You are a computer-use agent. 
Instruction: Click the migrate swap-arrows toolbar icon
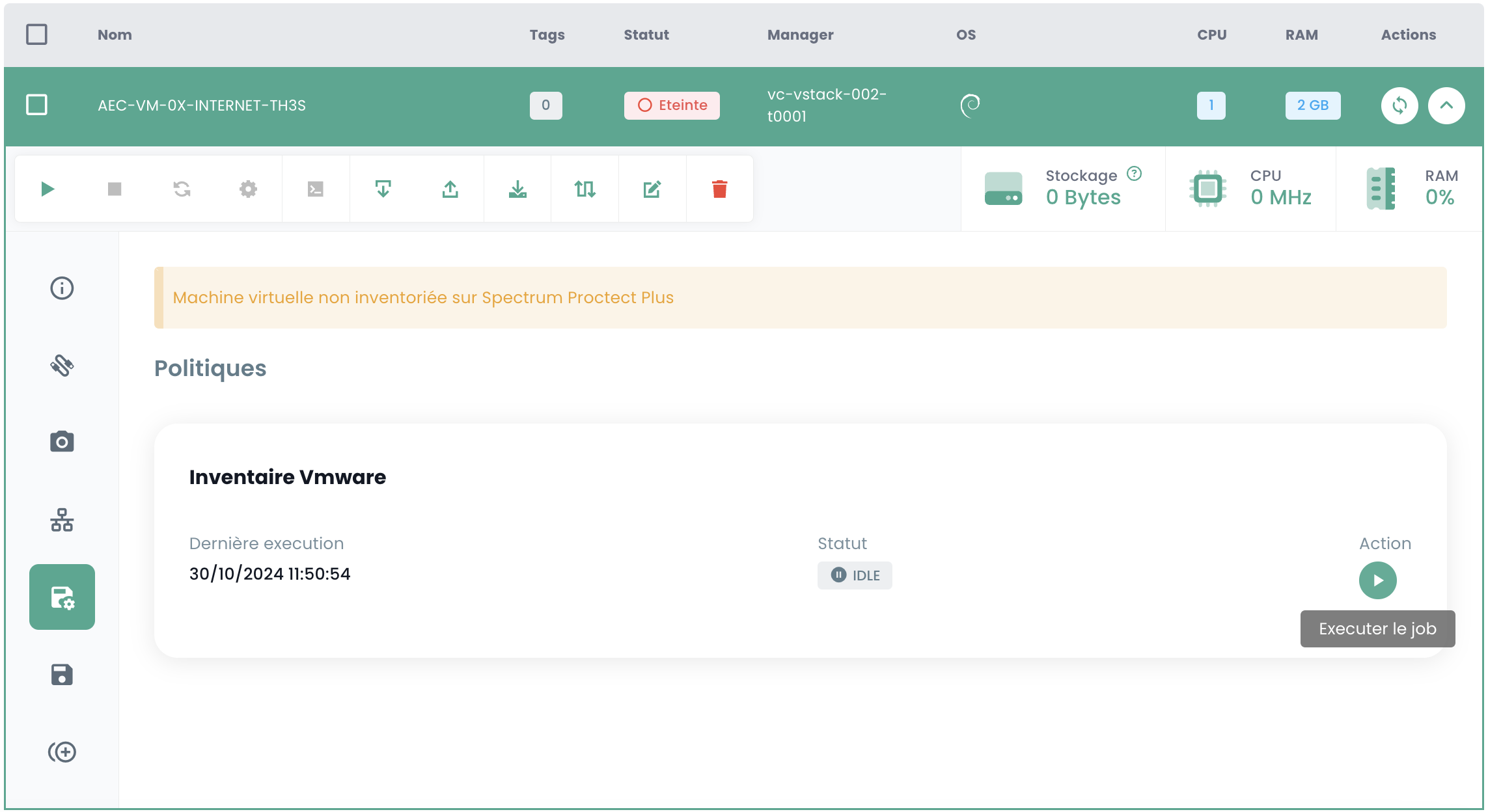[x=585, y=189]
